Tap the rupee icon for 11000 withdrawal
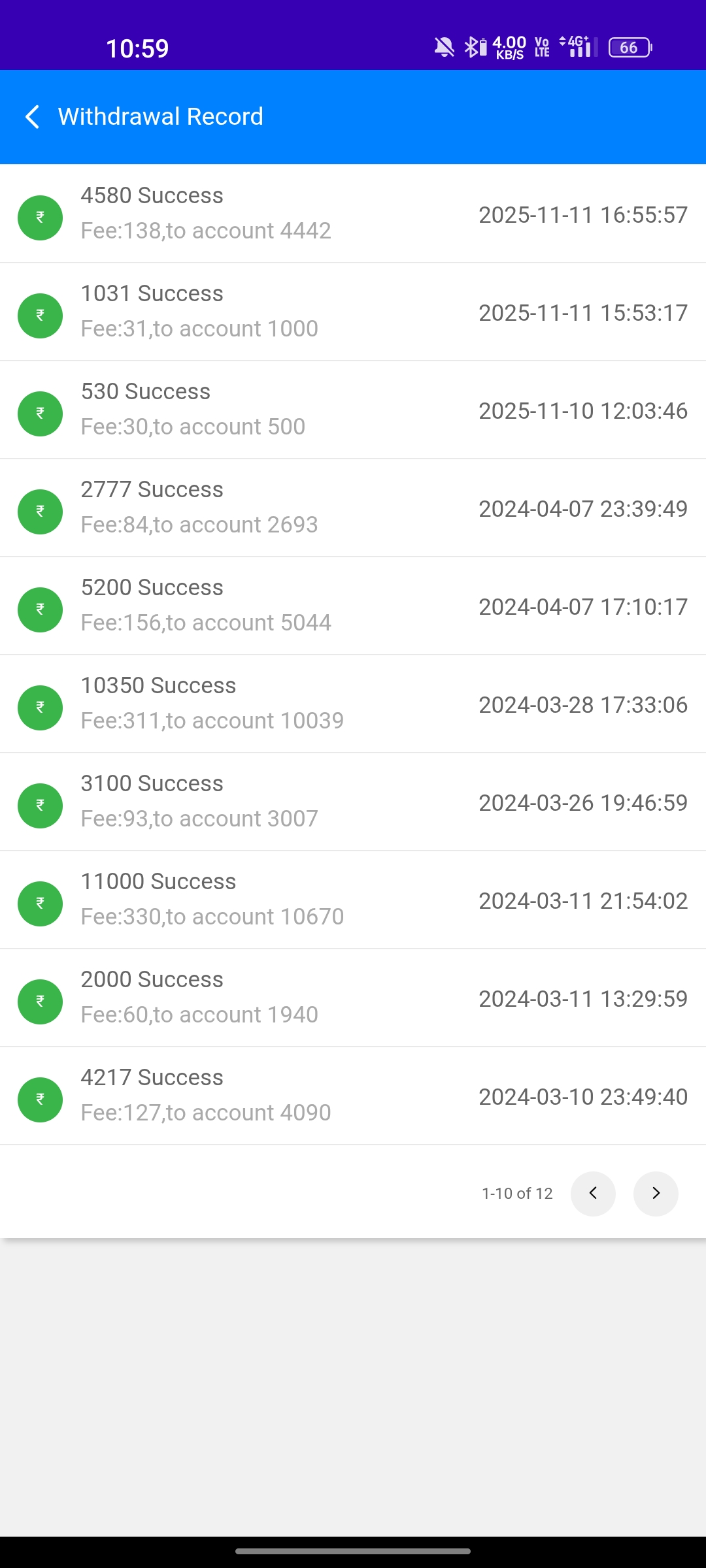706x1568 pixels. coord(40,904)
